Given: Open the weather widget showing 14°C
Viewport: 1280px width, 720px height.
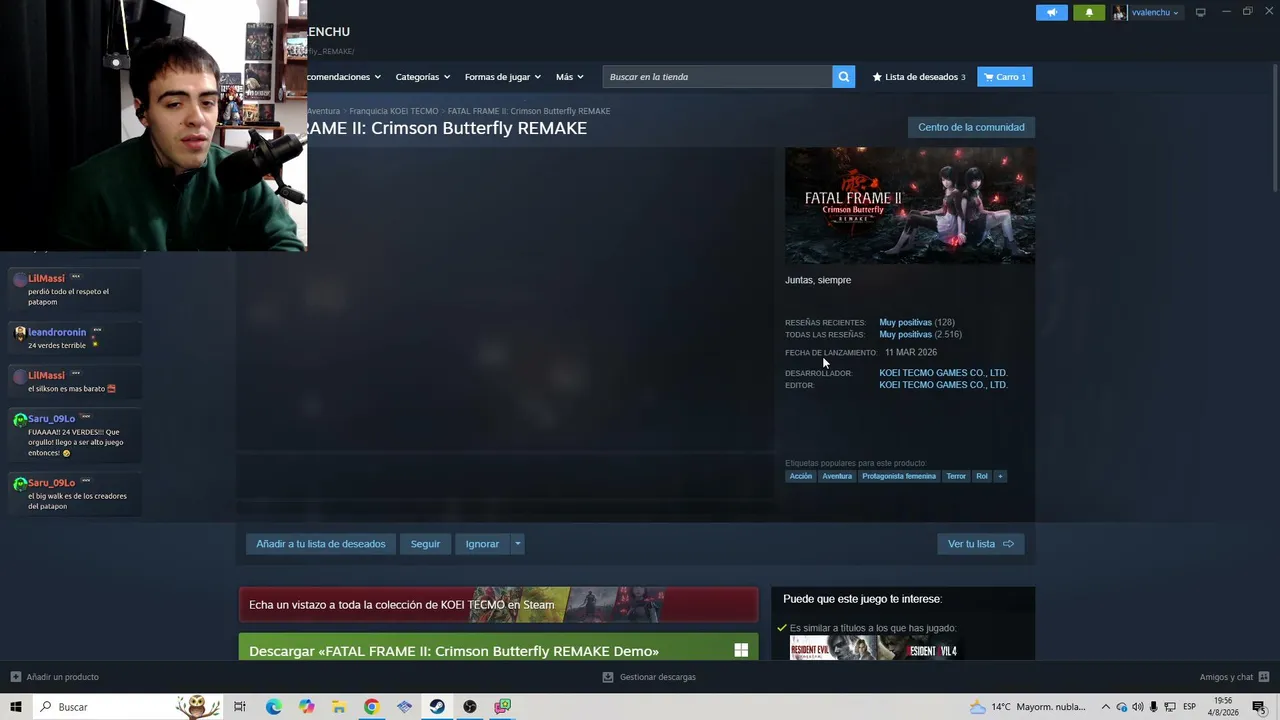Looking at the screenshot, I should pyautogui.click(x=1028, y=707).
